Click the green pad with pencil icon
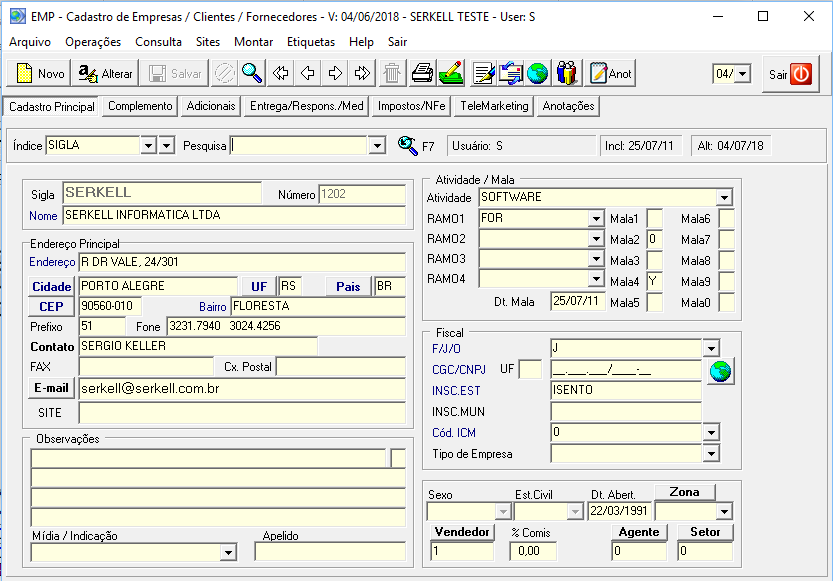The width and height of the screenshot is (833, 581). [x=451, y=73]
